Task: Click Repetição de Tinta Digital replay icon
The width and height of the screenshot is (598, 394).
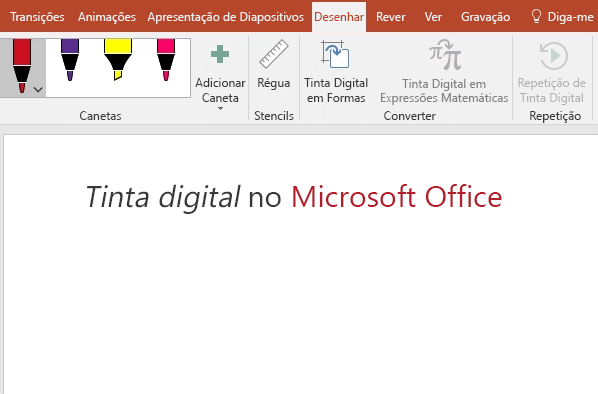Action: coord(554,56)
